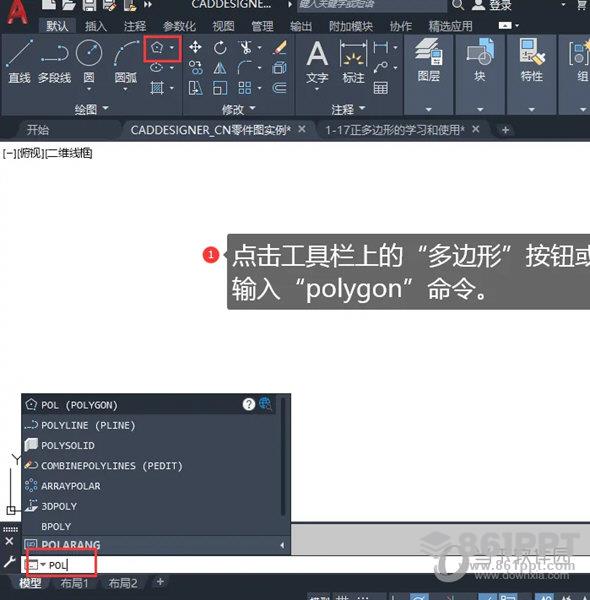Activate the Move tool in the Modify panel
Viewport: 590px width, 600px height.
(195, 47)
